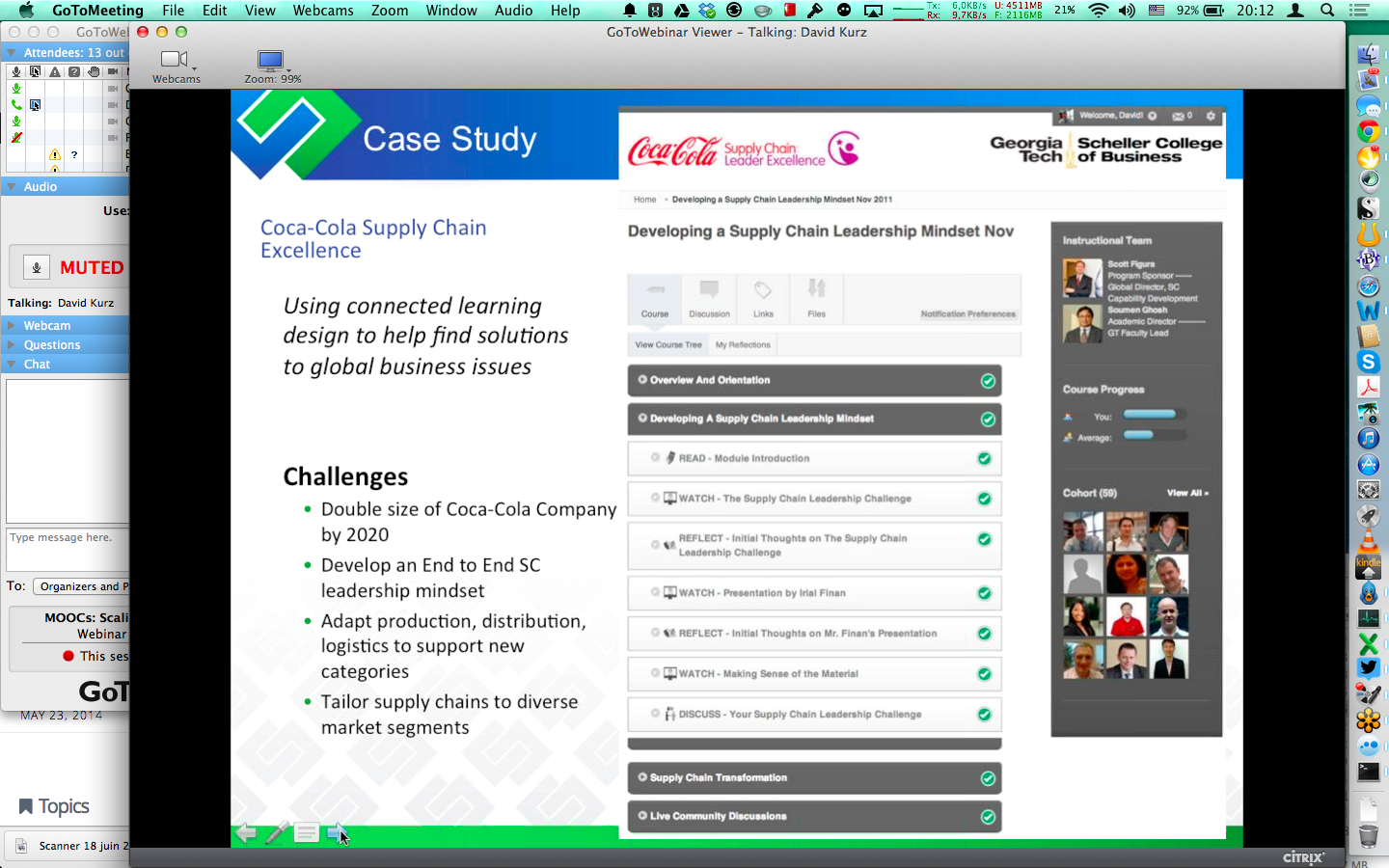Collapse the Attendees pane
This screenshot has height=868, width=1389.
pos(12,52)
